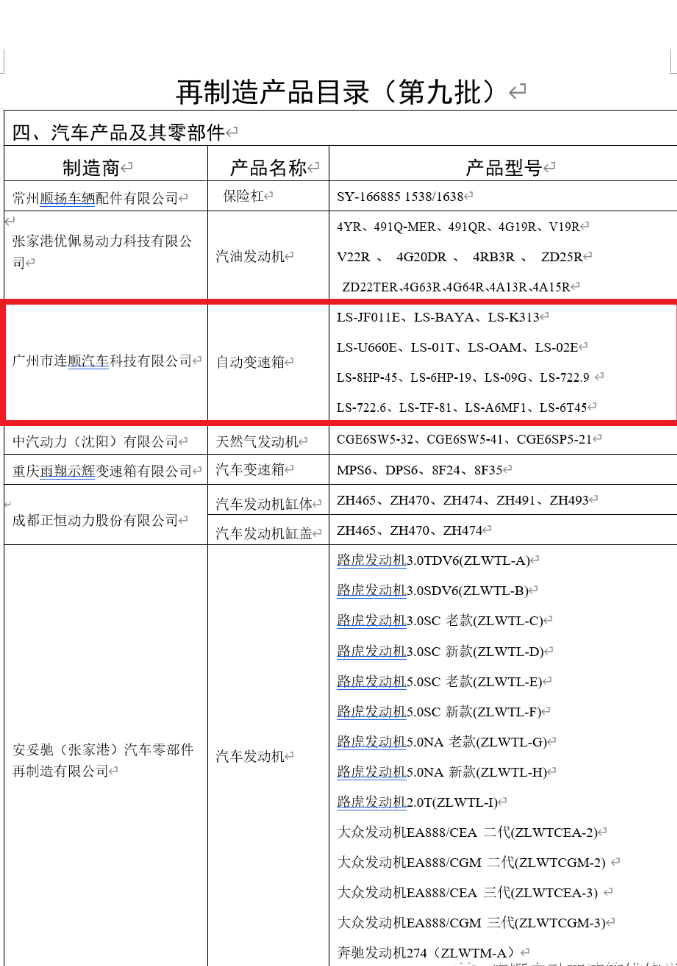Screen dimensions: 677x966
Task: Click the models MPS6、DPS6、8F24、8F35
Action: (x=420, y=469)
